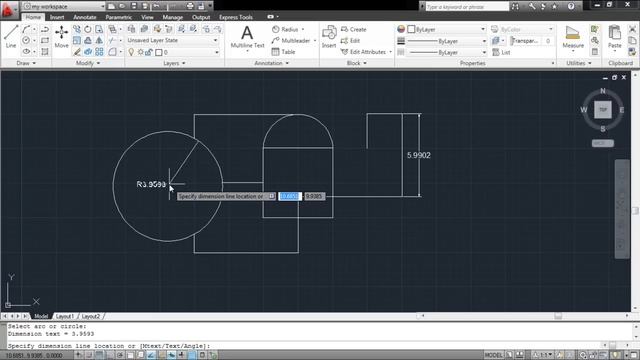Expand the Modify panel
This screenshot has height=360, width=640.
(x=88, y=63)
